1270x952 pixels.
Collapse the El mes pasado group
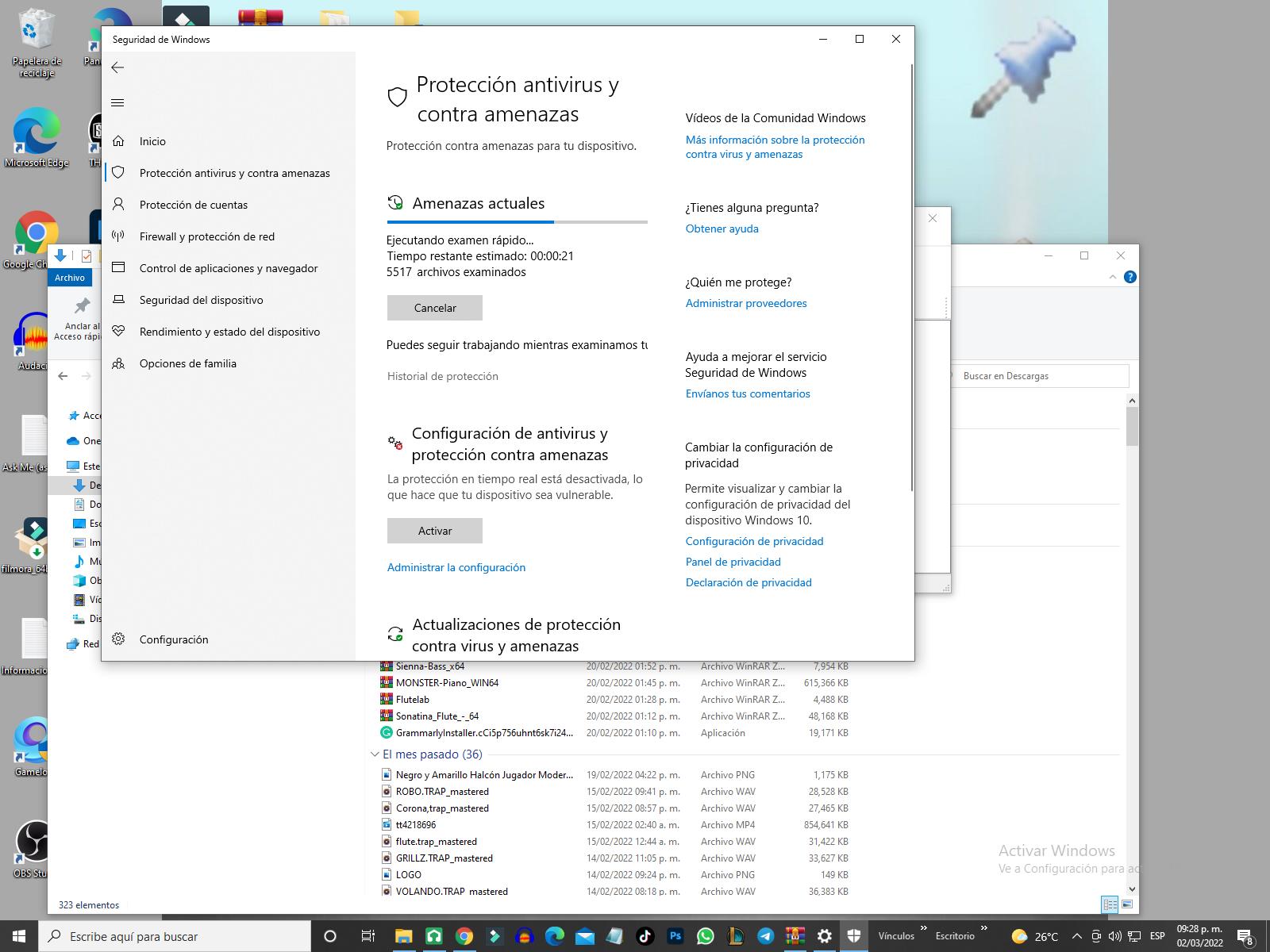[x=375, y=754]
